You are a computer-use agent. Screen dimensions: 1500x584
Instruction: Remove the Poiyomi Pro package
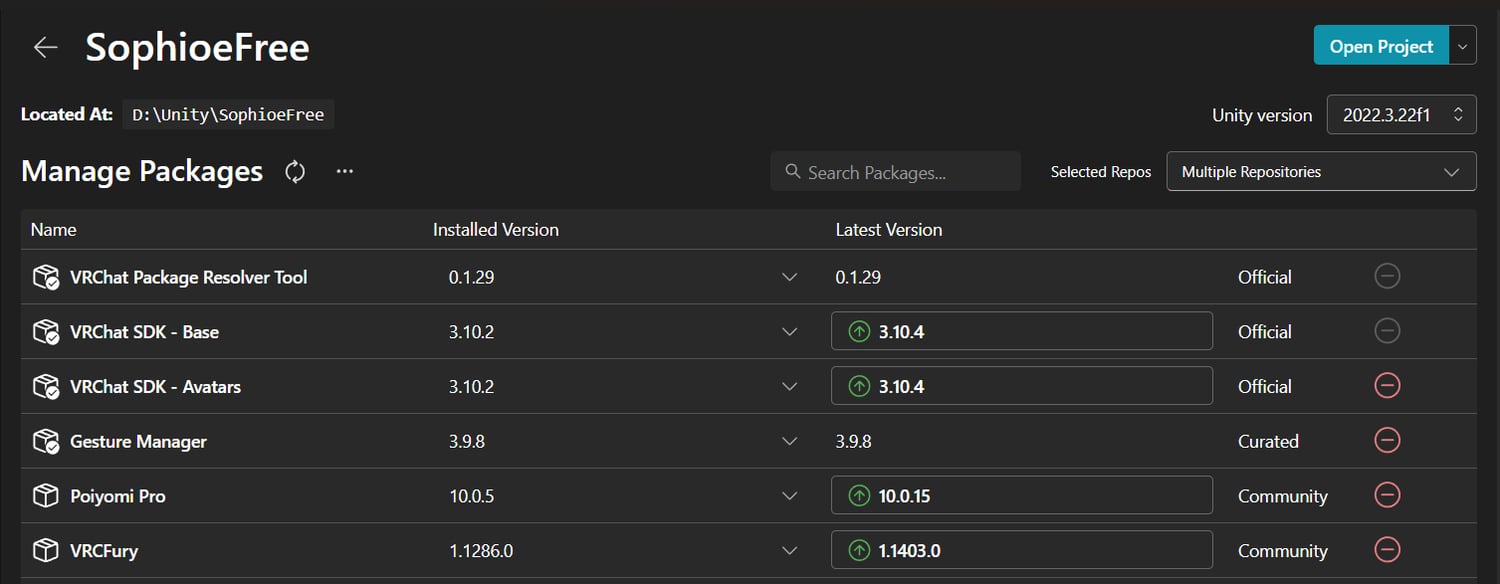pos(1387,495)
